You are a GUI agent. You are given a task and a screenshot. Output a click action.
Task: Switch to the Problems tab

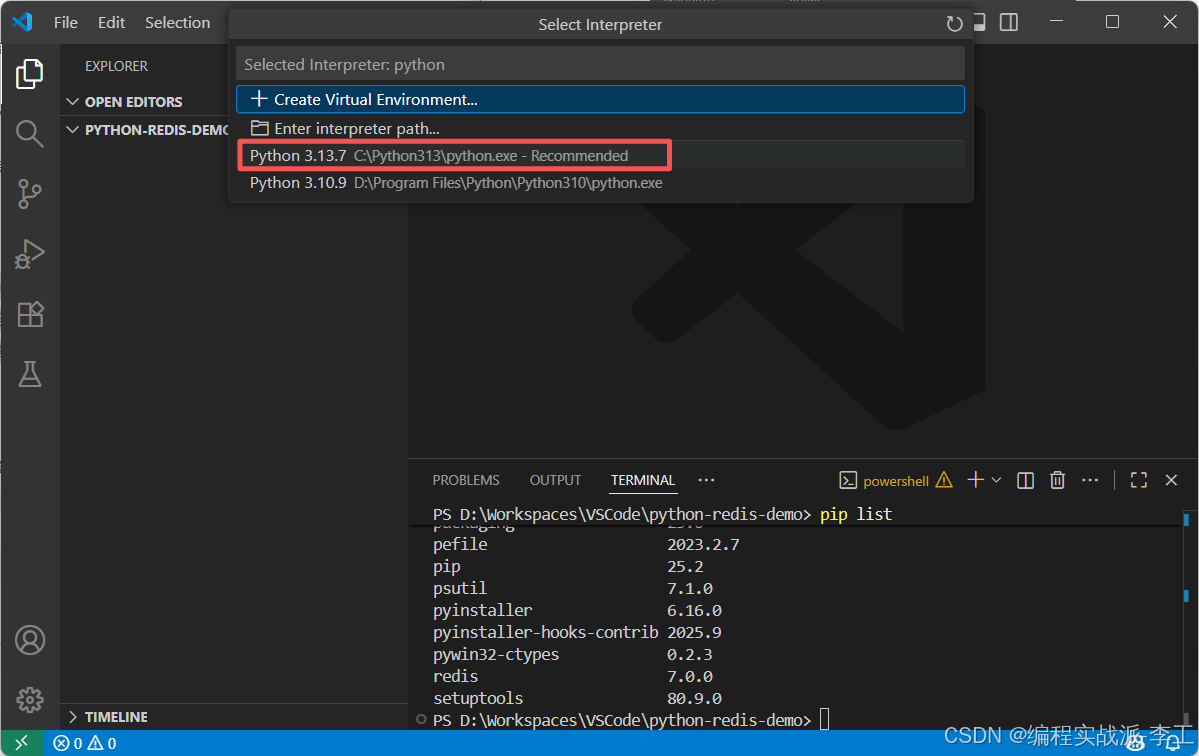(x=466, y=480)
